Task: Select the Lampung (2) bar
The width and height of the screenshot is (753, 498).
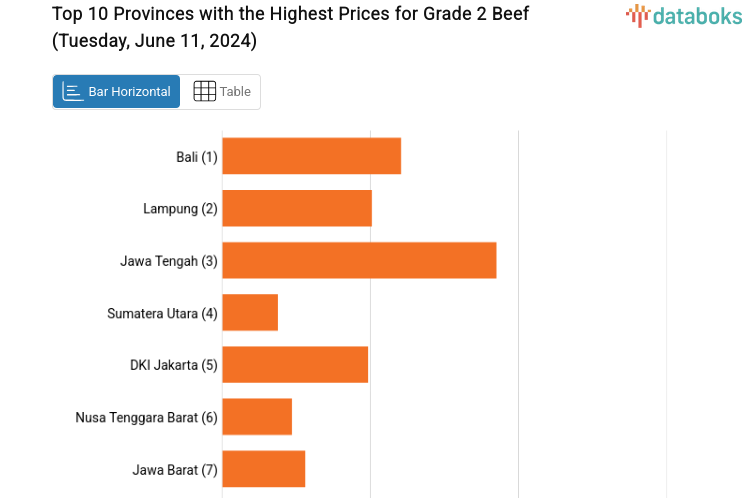Action: 297,208
